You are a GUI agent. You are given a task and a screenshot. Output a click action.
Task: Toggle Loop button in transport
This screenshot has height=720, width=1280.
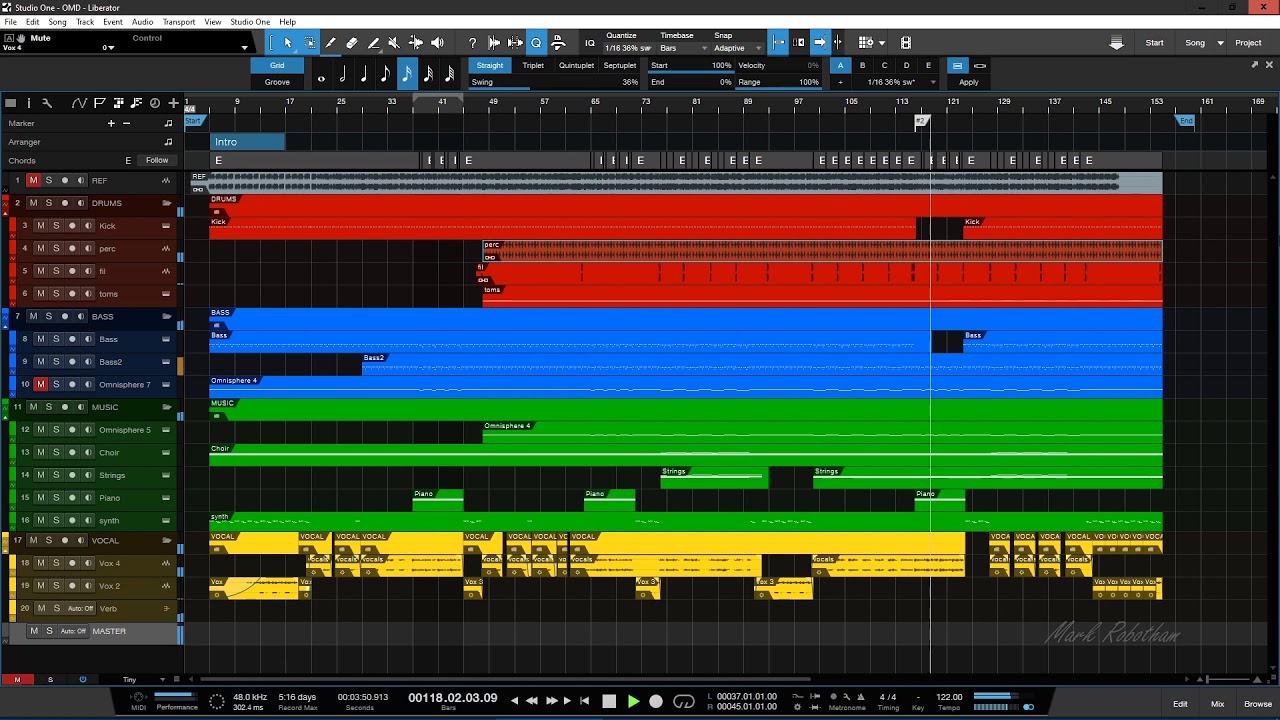coord(684,702)
